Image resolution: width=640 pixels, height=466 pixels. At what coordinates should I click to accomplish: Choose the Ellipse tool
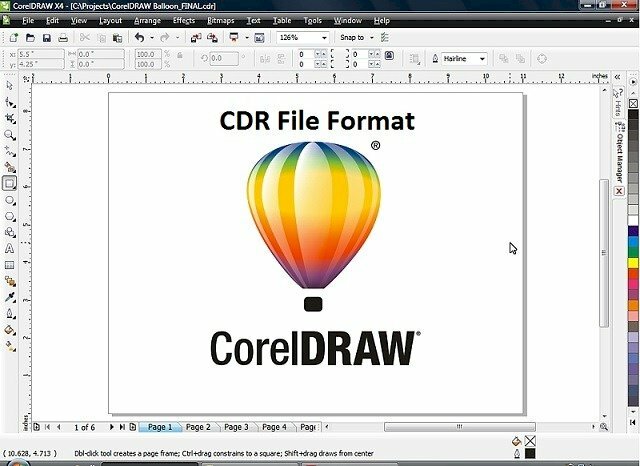(10, 199)
